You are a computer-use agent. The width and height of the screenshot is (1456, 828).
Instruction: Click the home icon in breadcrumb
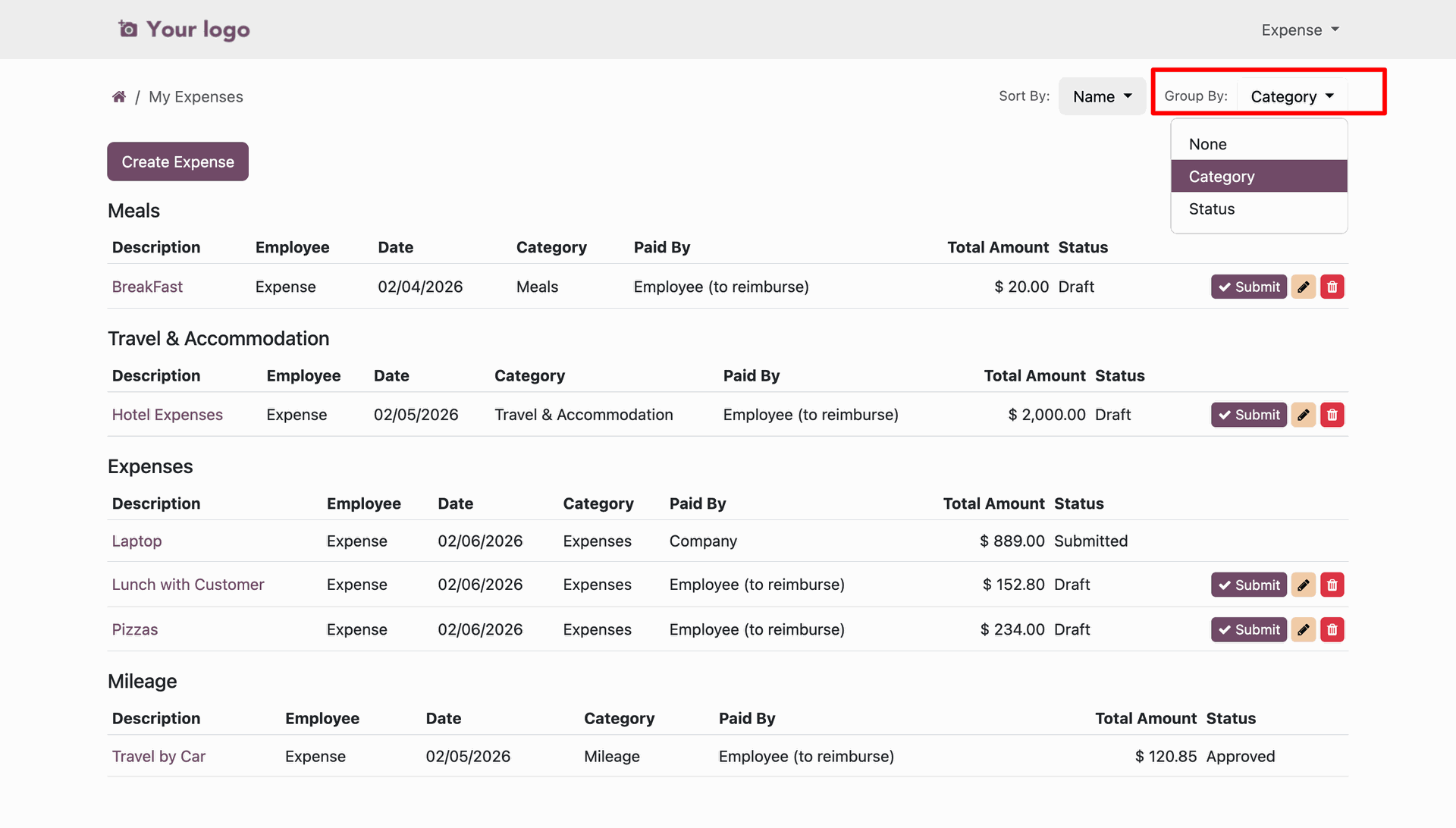[118, 96]
